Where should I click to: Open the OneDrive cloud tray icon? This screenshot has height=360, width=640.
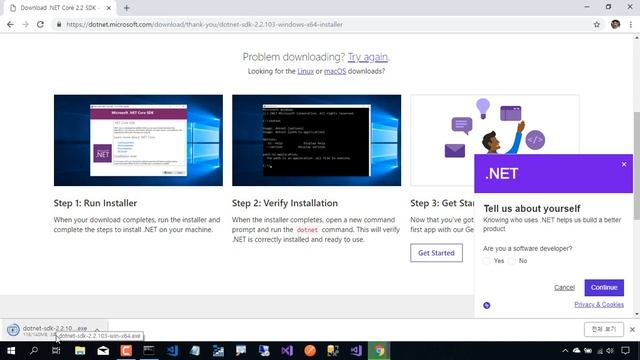click(x=576, y=351)
